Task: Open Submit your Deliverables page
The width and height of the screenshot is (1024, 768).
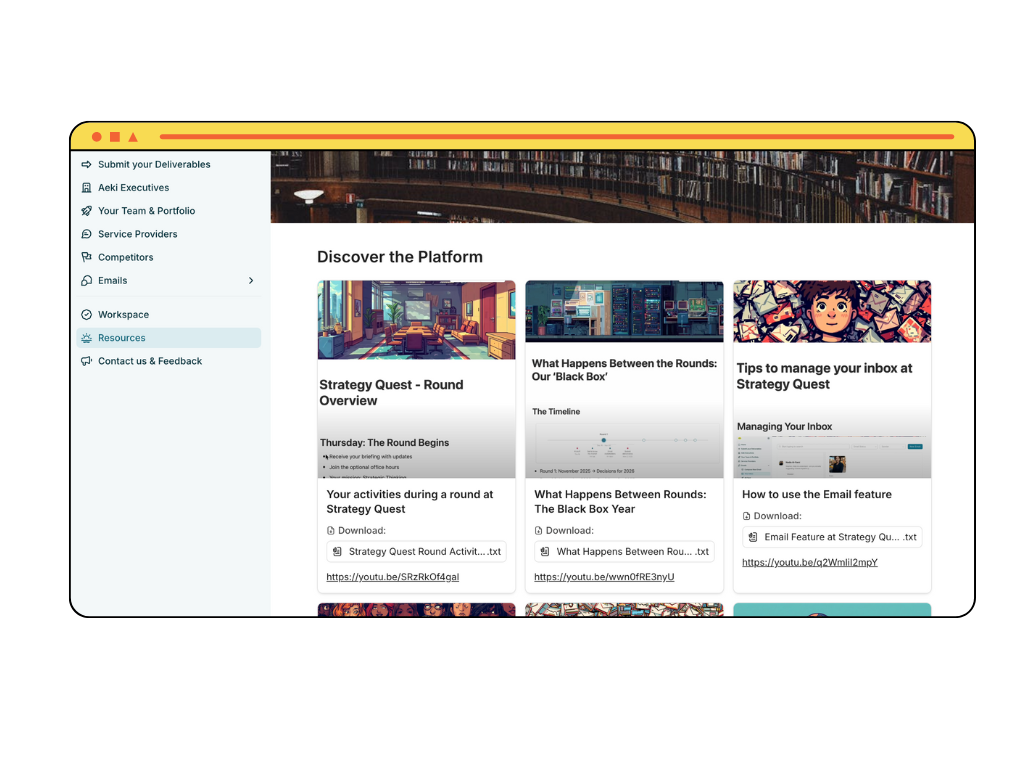Action: pos(169,165)
